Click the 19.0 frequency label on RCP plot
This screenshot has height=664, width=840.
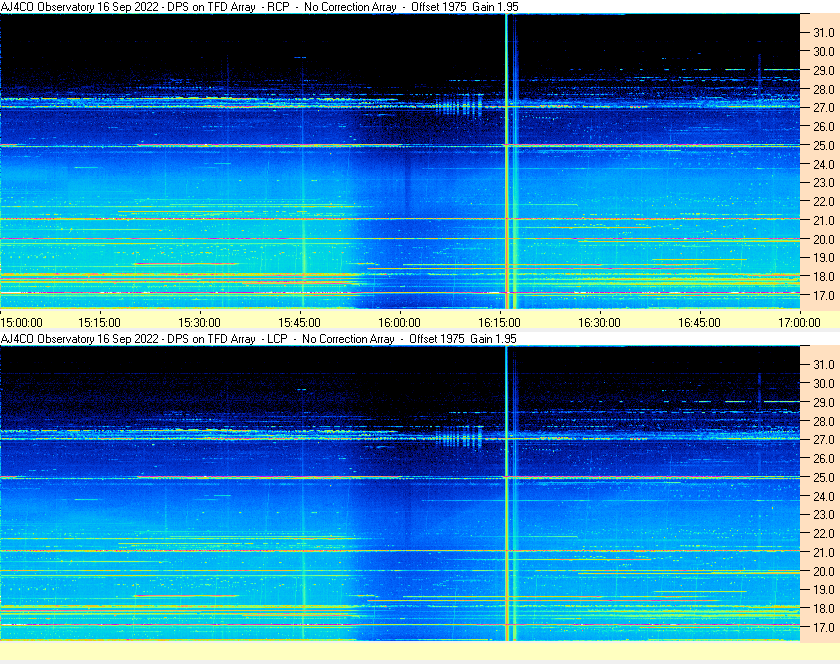pos(824,258)
